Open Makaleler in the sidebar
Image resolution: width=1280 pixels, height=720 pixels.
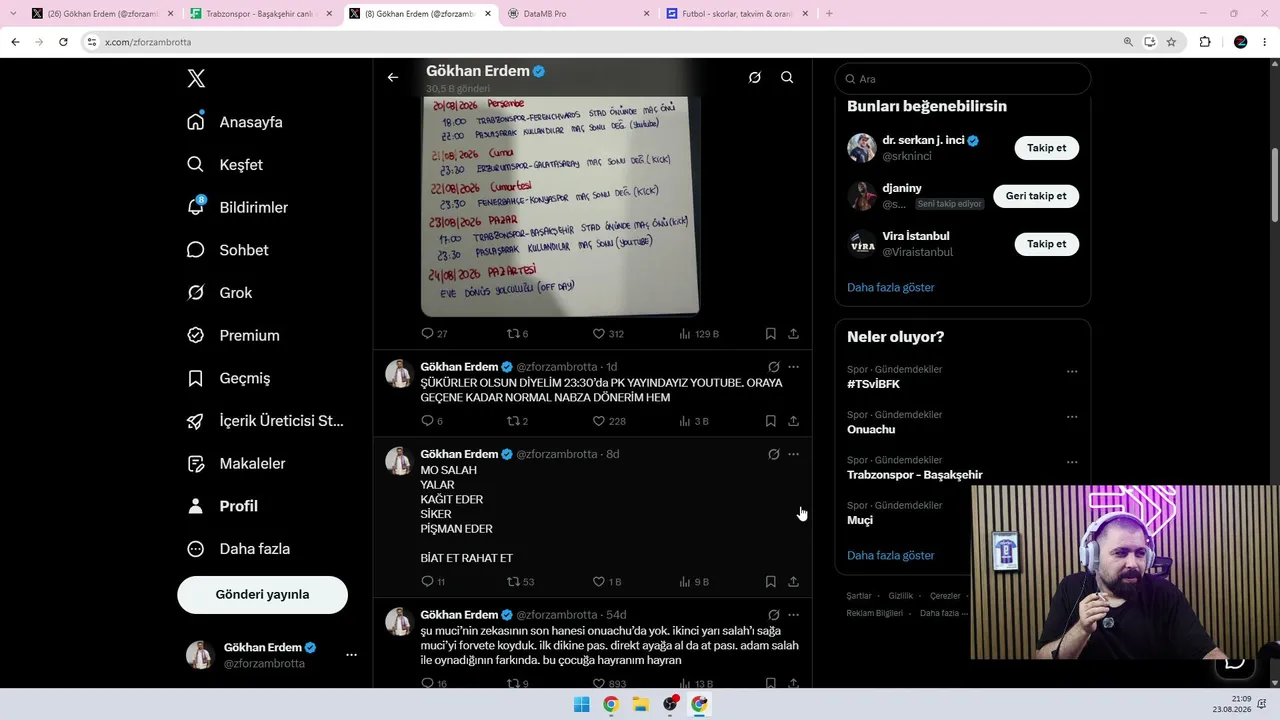(x=236, y=464)
